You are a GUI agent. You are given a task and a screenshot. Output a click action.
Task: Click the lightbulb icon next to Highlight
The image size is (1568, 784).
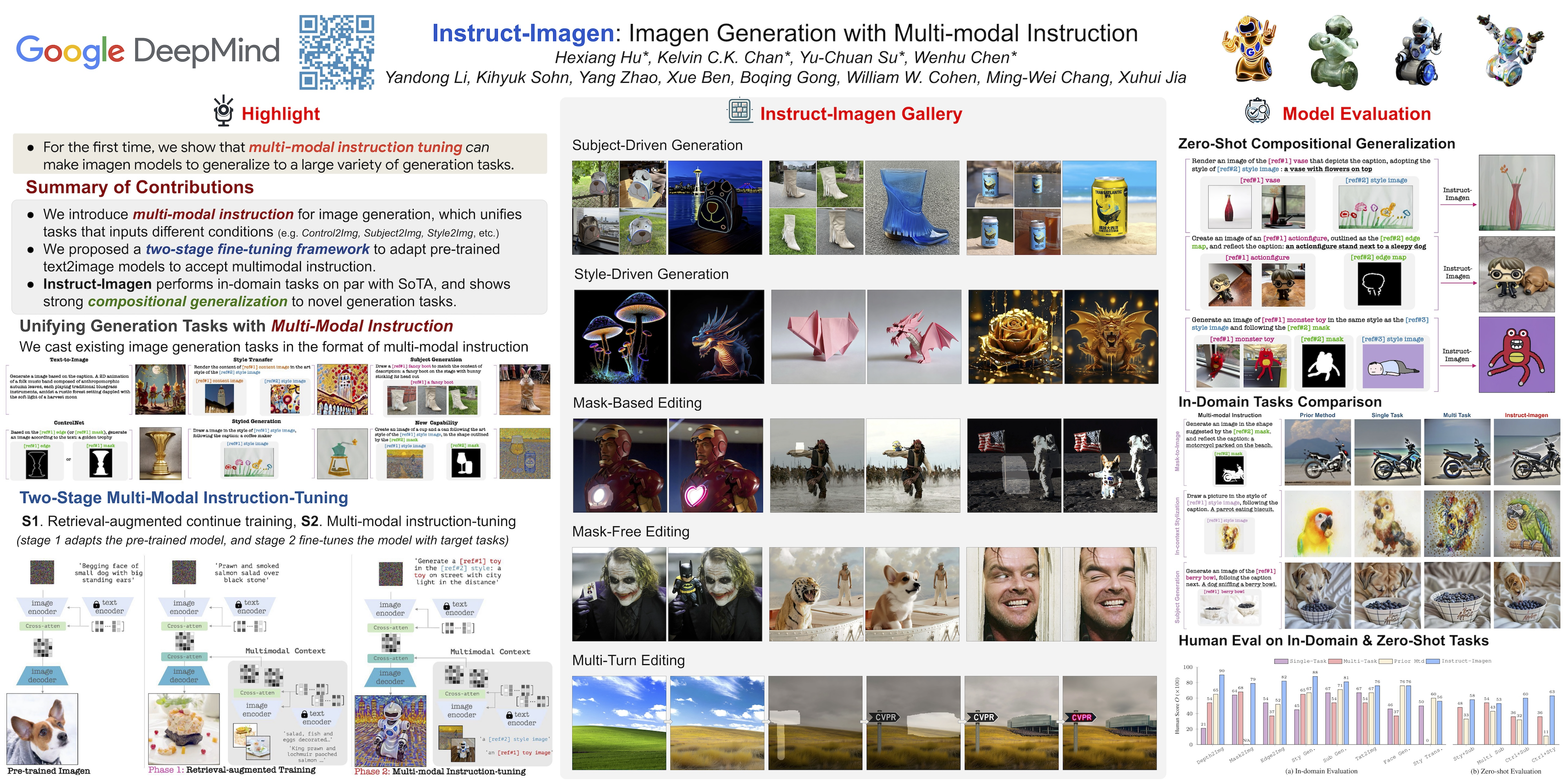click(x=223, y=111)
